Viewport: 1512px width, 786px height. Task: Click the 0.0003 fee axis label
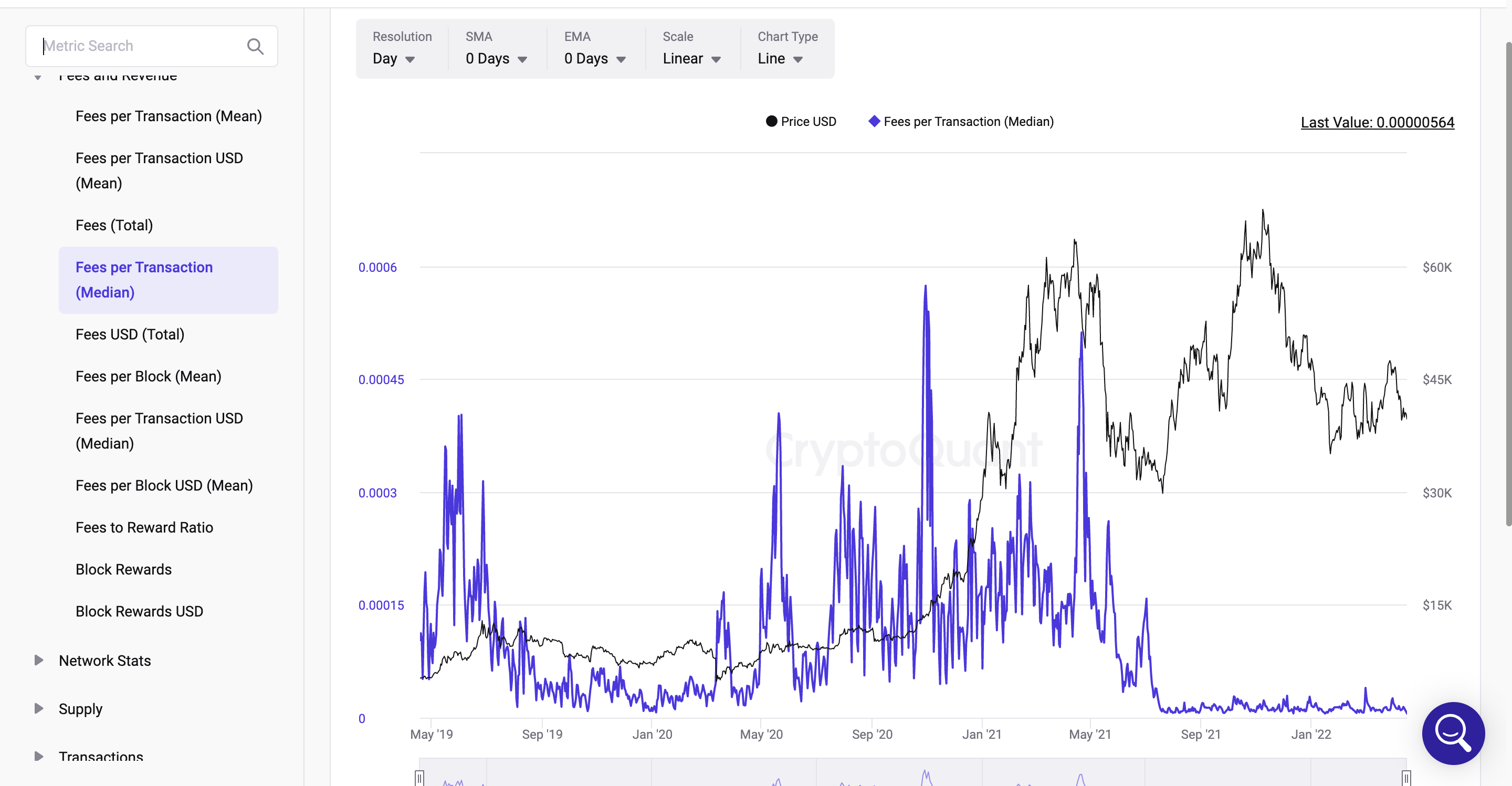pyautogui.click(x=377, y=493)
